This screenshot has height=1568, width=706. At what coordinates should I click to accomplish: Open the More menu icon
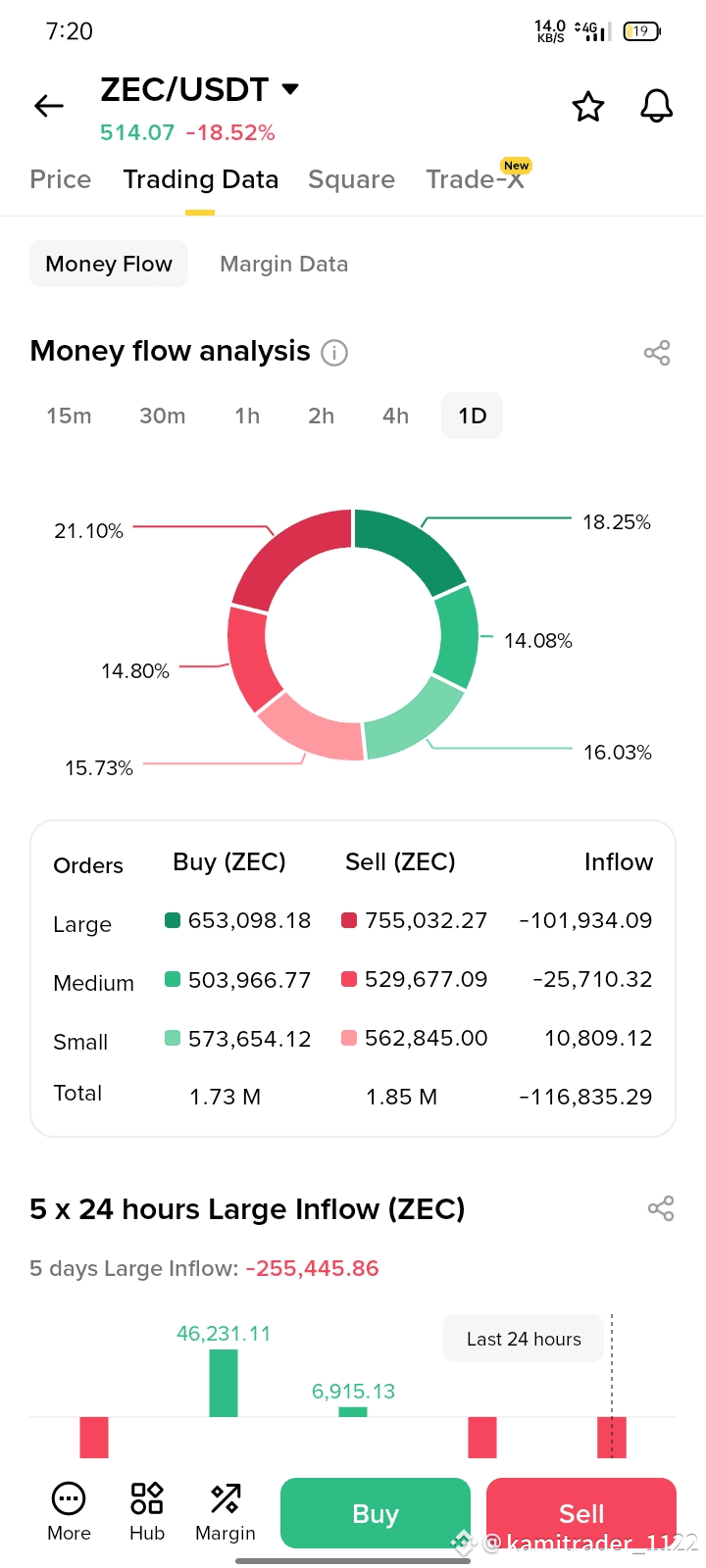tap(69, 1498)
